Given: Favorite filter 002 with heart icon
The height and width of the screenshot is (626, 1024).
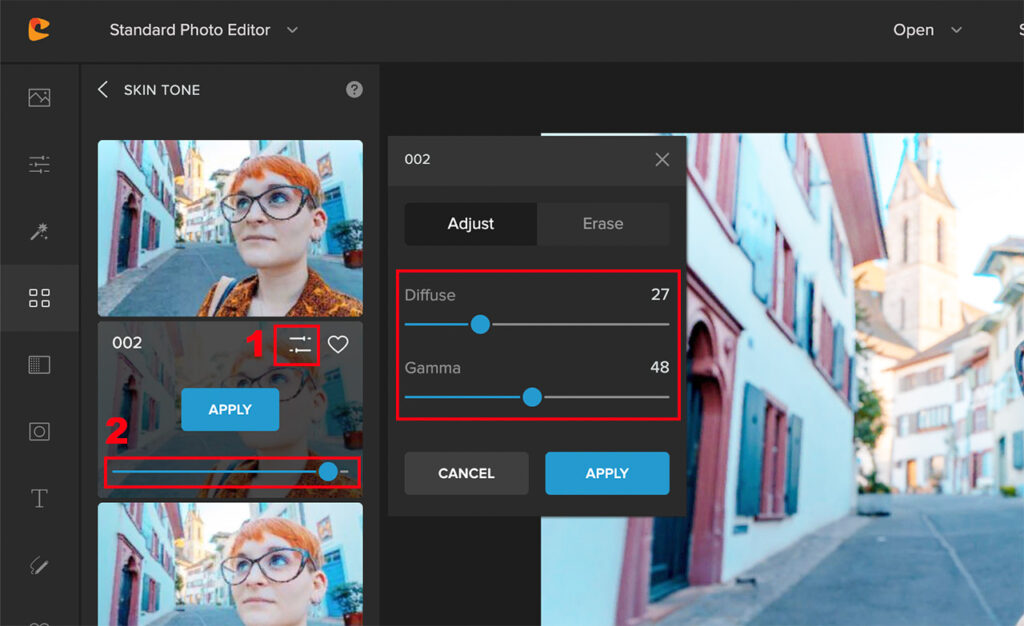Looking at the screenshot, I should [339, 345].
